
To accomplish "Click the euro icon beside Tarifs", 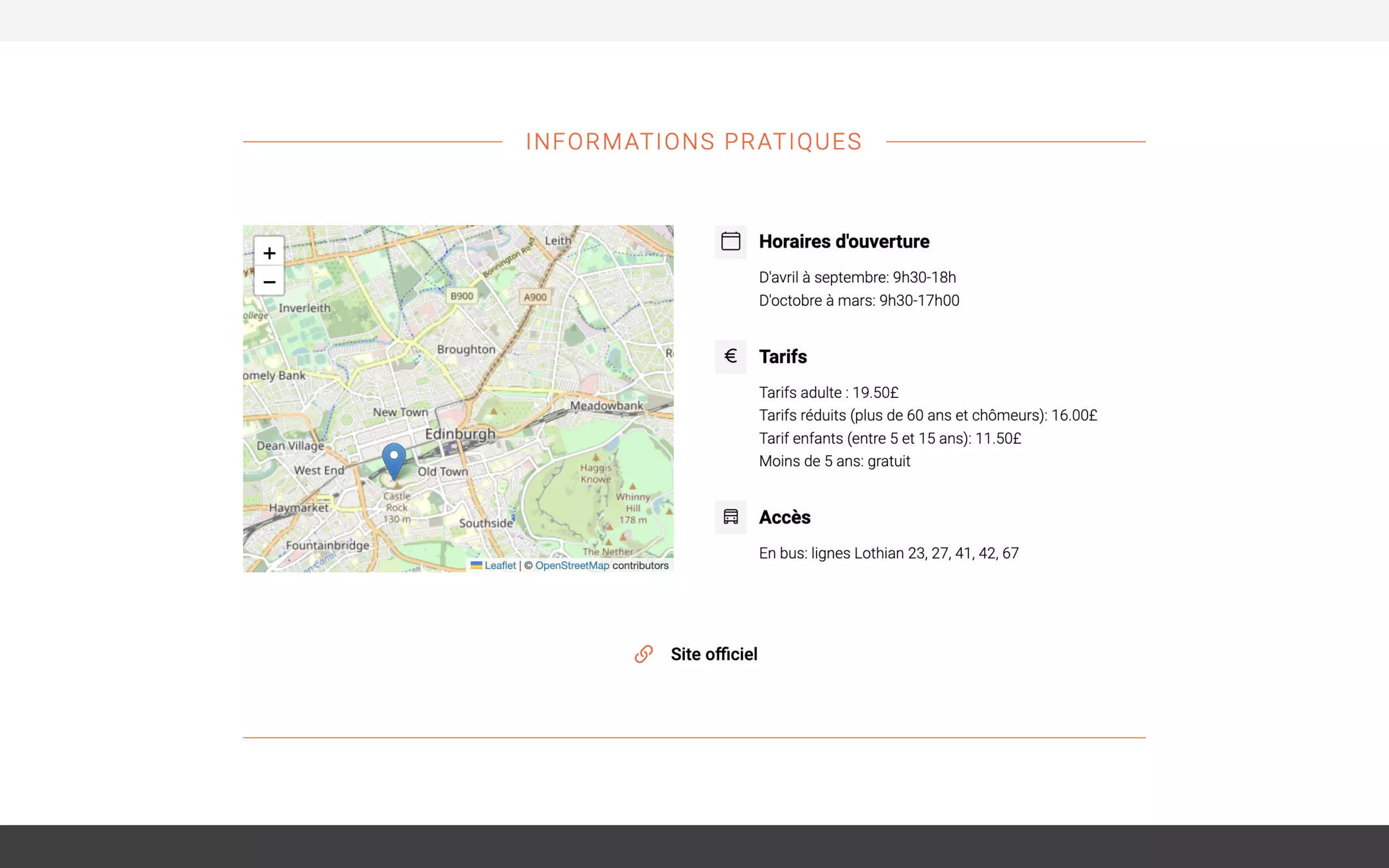I will click(x=731, y=356).
